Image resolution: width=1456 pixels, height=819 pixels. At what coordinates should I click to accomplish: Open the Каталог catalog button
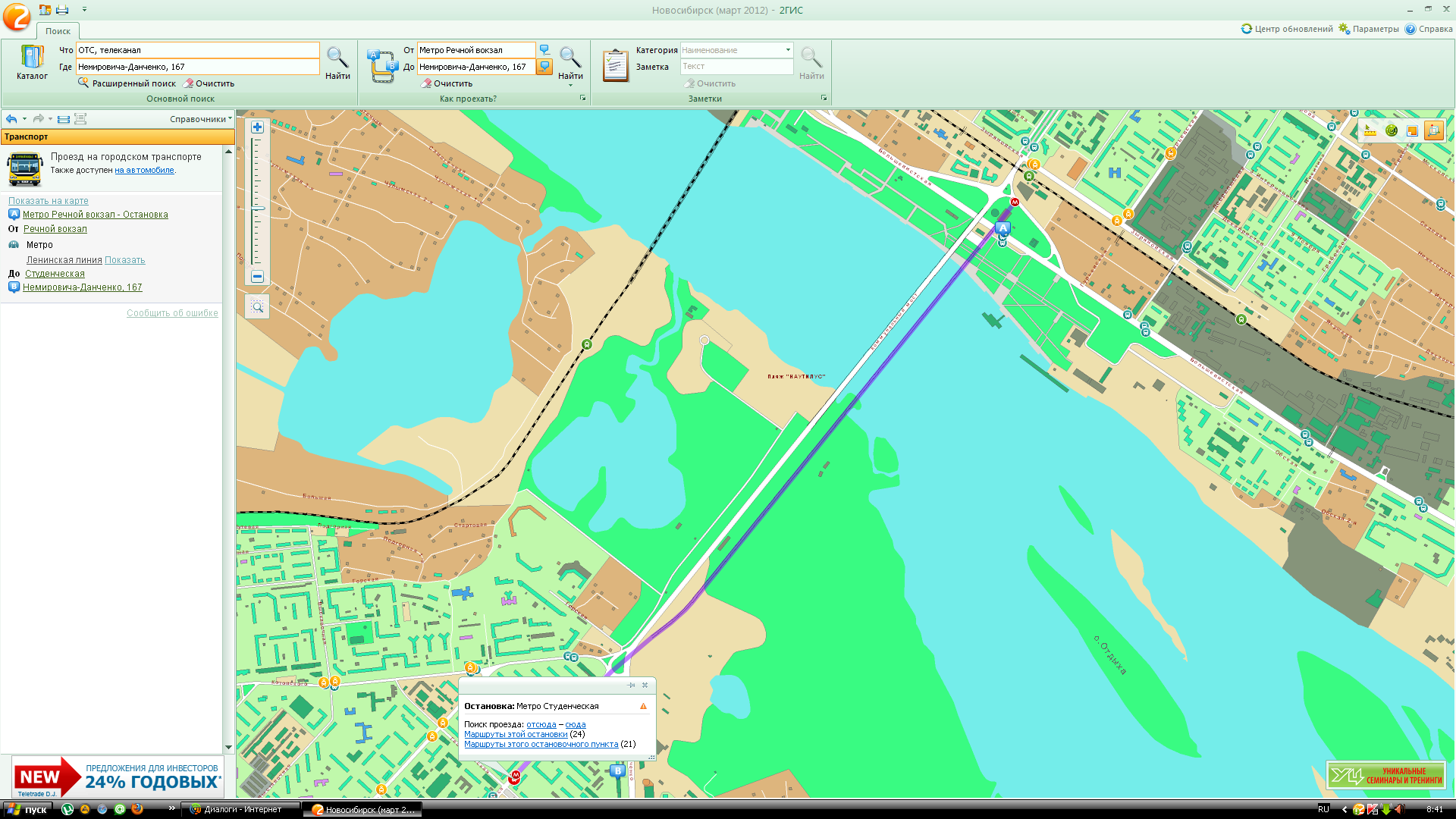[32, 62]
